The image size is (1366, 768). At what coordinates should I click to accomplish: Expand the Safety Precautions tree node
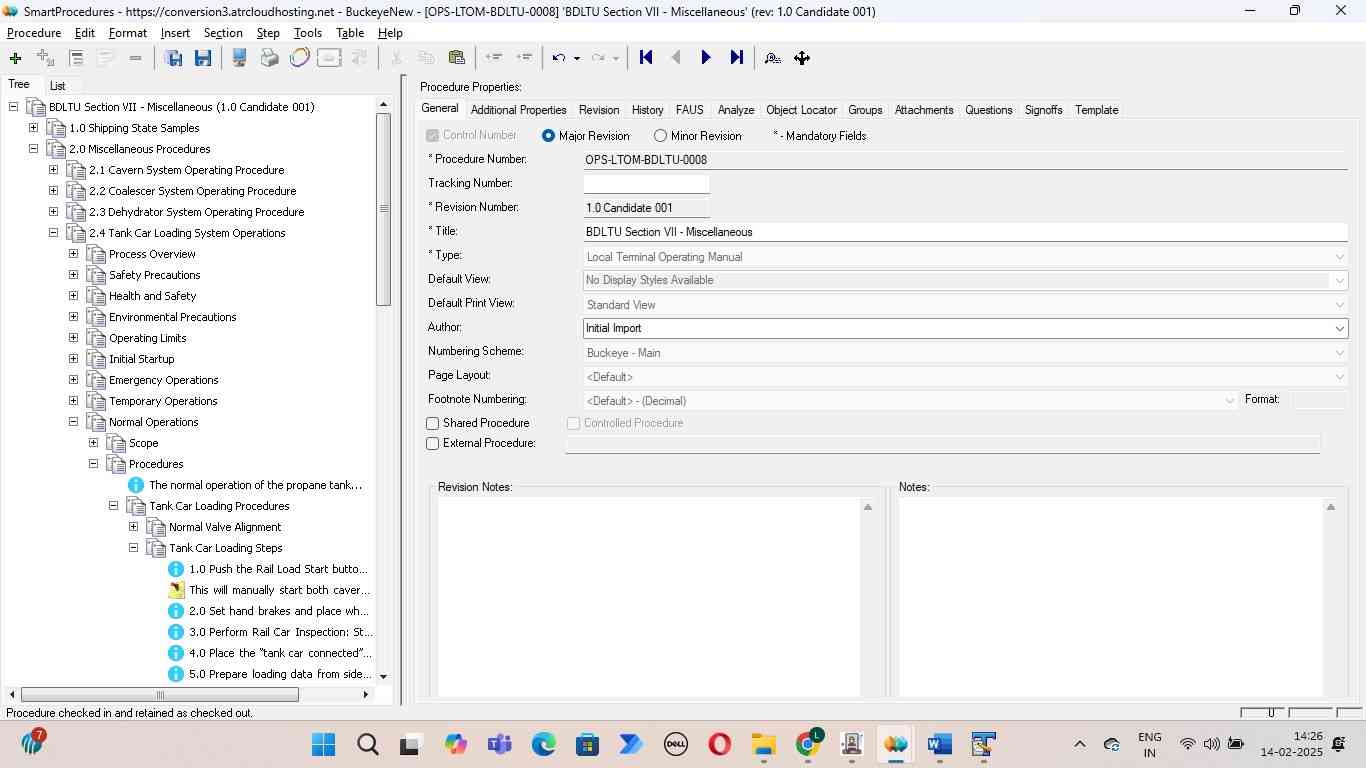pyautogui.click(x=73, y=275)
